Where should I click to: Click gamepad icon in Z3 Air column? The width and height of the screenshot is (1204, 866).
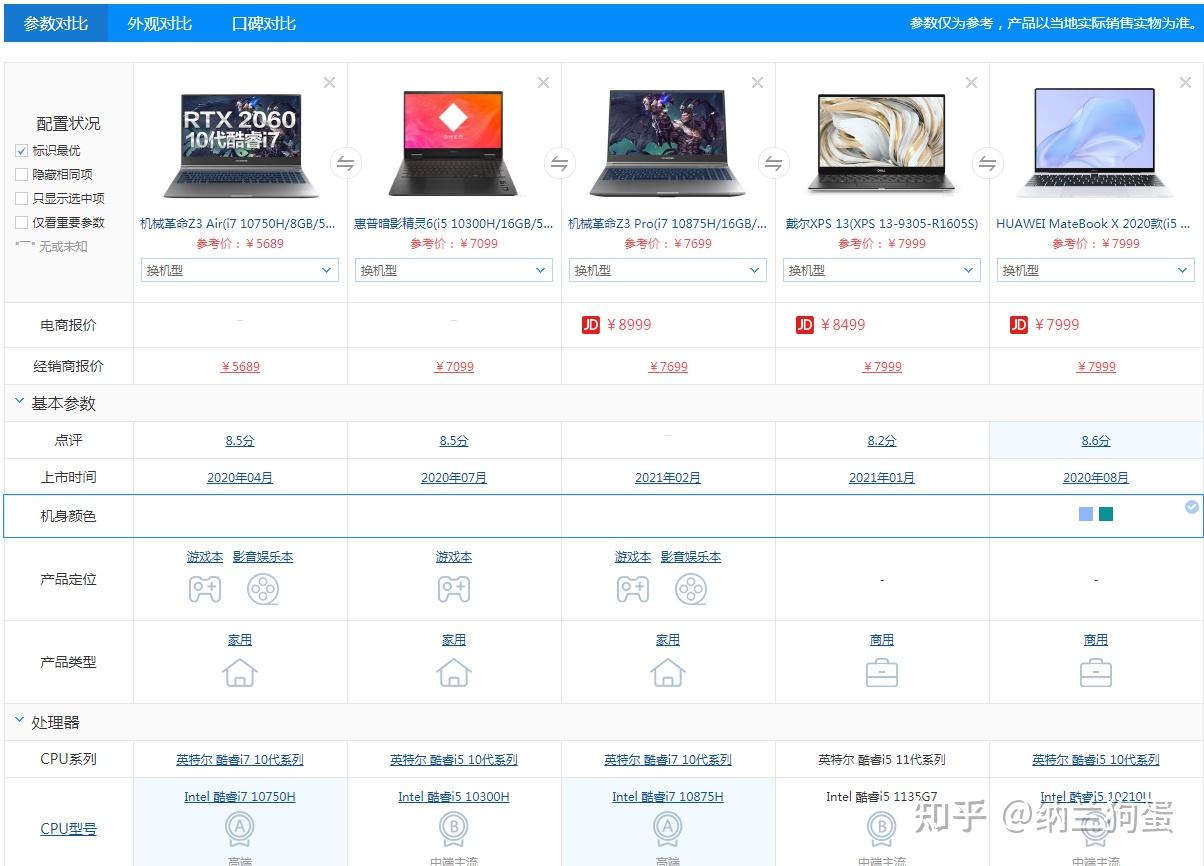click(x=205, y=590)
